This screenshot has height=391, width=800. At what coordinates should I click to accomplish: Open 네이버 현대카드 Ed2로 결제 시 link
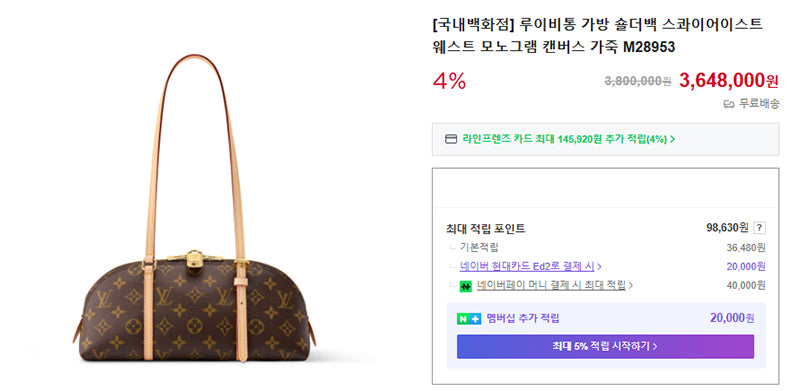[527, 266]
